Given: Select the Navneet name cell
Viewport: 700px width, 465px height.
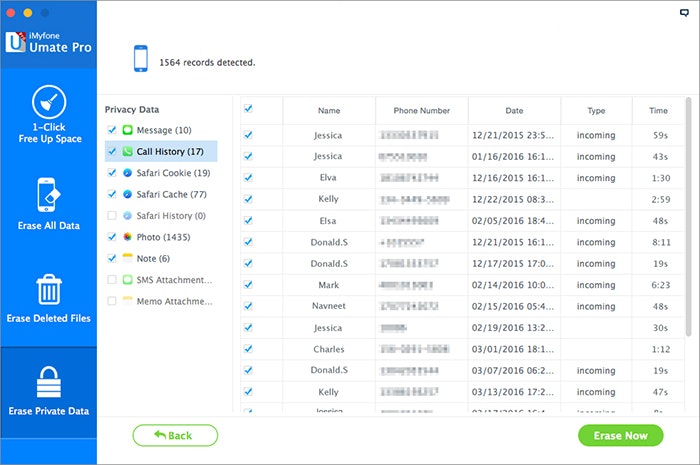Looking at the screenshot, I should point(329,306).
